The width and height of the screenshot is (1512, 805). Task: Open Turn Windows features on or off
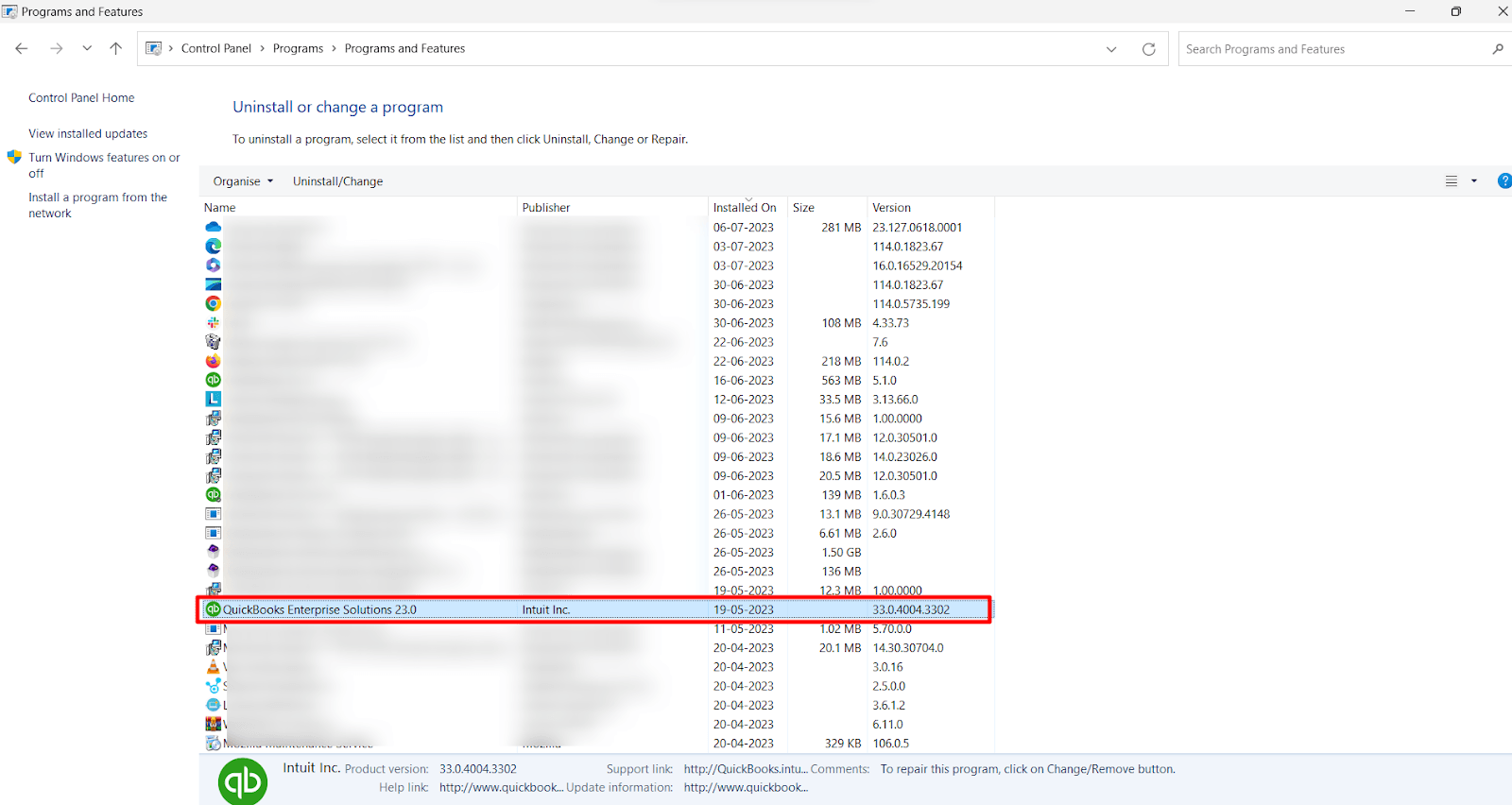click(104, 165)
